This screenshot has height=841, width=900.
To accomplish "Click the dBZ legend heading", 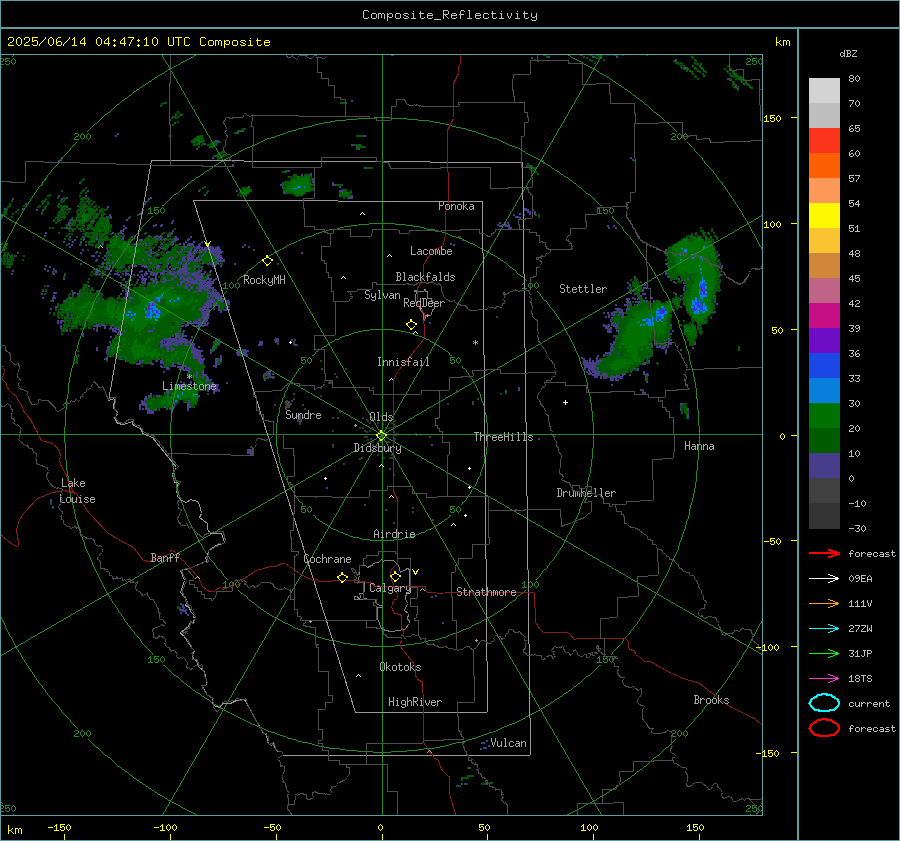I will (x=848, y=53).
